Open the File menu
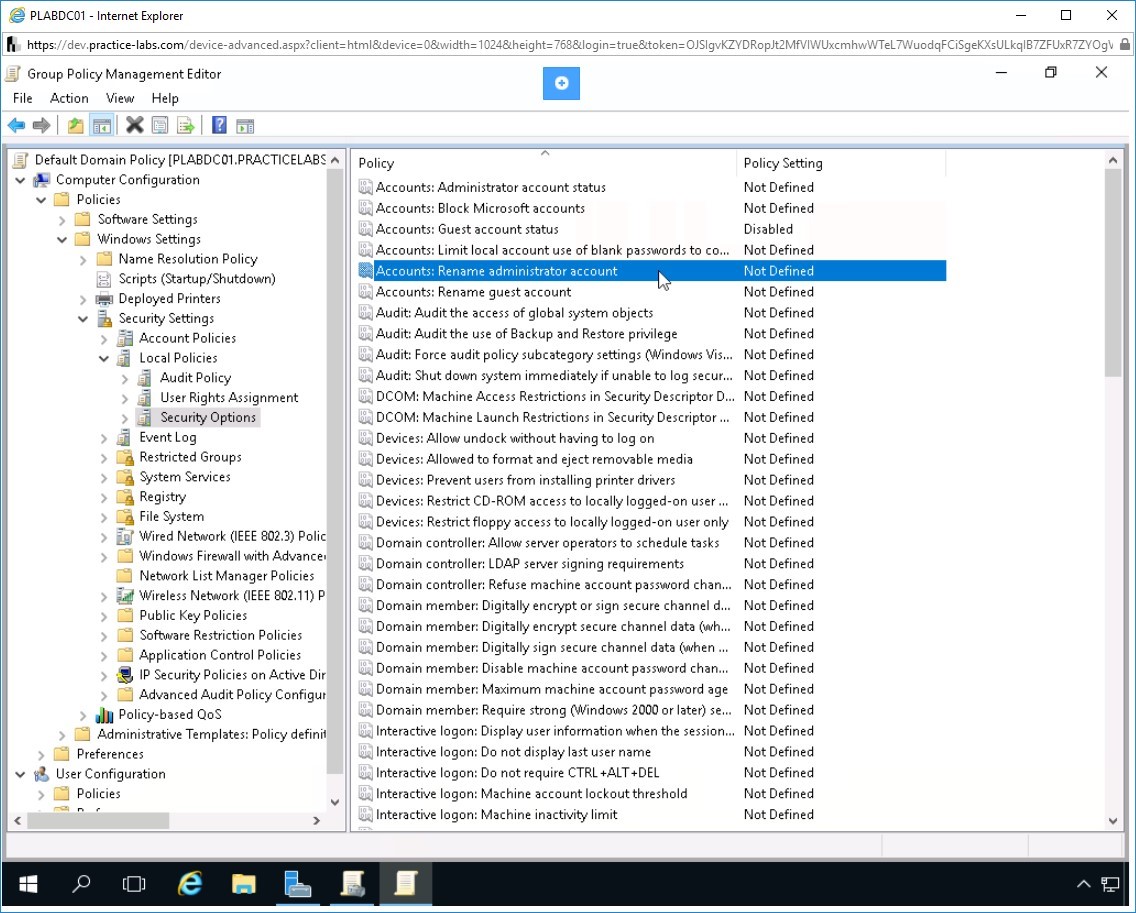1136x913 pixels. (x=22, y=98)
